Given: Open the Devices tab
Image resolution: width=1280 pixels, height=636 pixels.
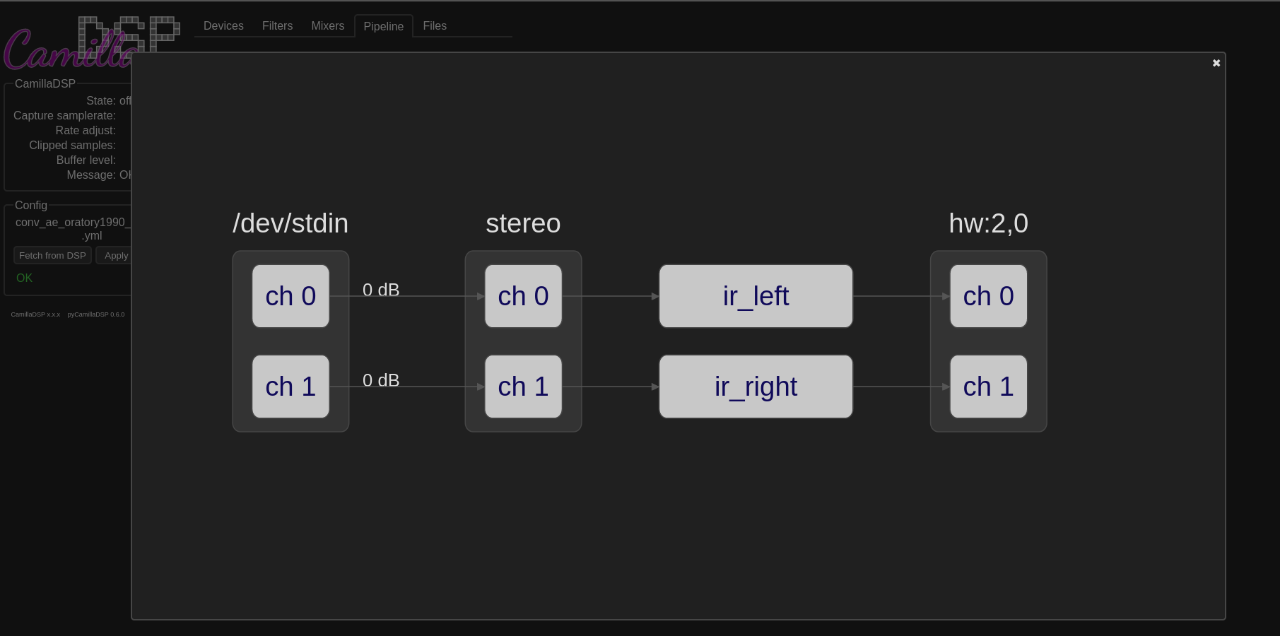Looking at the screenshot, I should coord(223,26).
